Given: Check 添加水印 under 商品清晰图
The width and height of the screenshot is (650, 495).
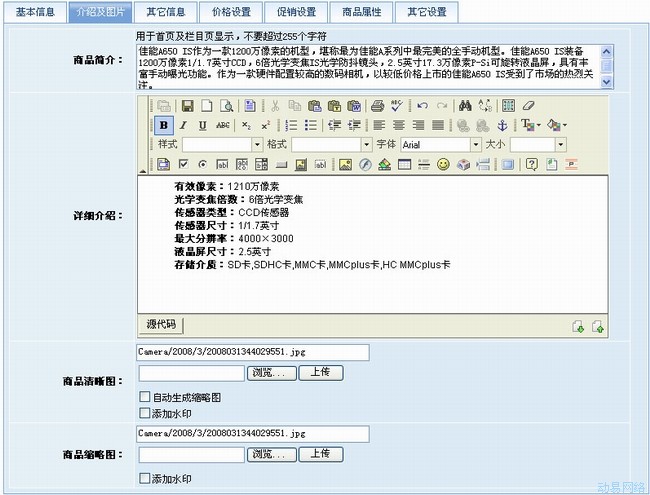Looking at the screenshot, I should (144, 413).
